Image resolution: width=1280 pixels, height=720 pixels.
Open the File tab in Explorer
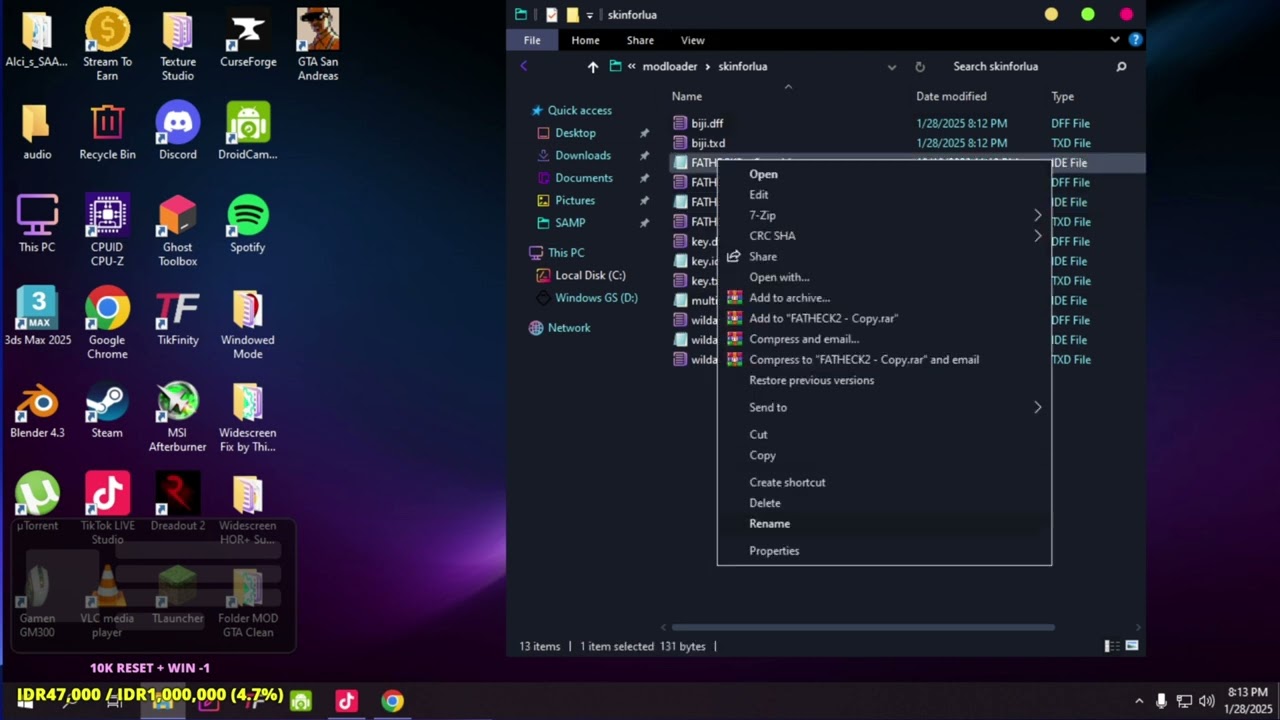[532, 40]
